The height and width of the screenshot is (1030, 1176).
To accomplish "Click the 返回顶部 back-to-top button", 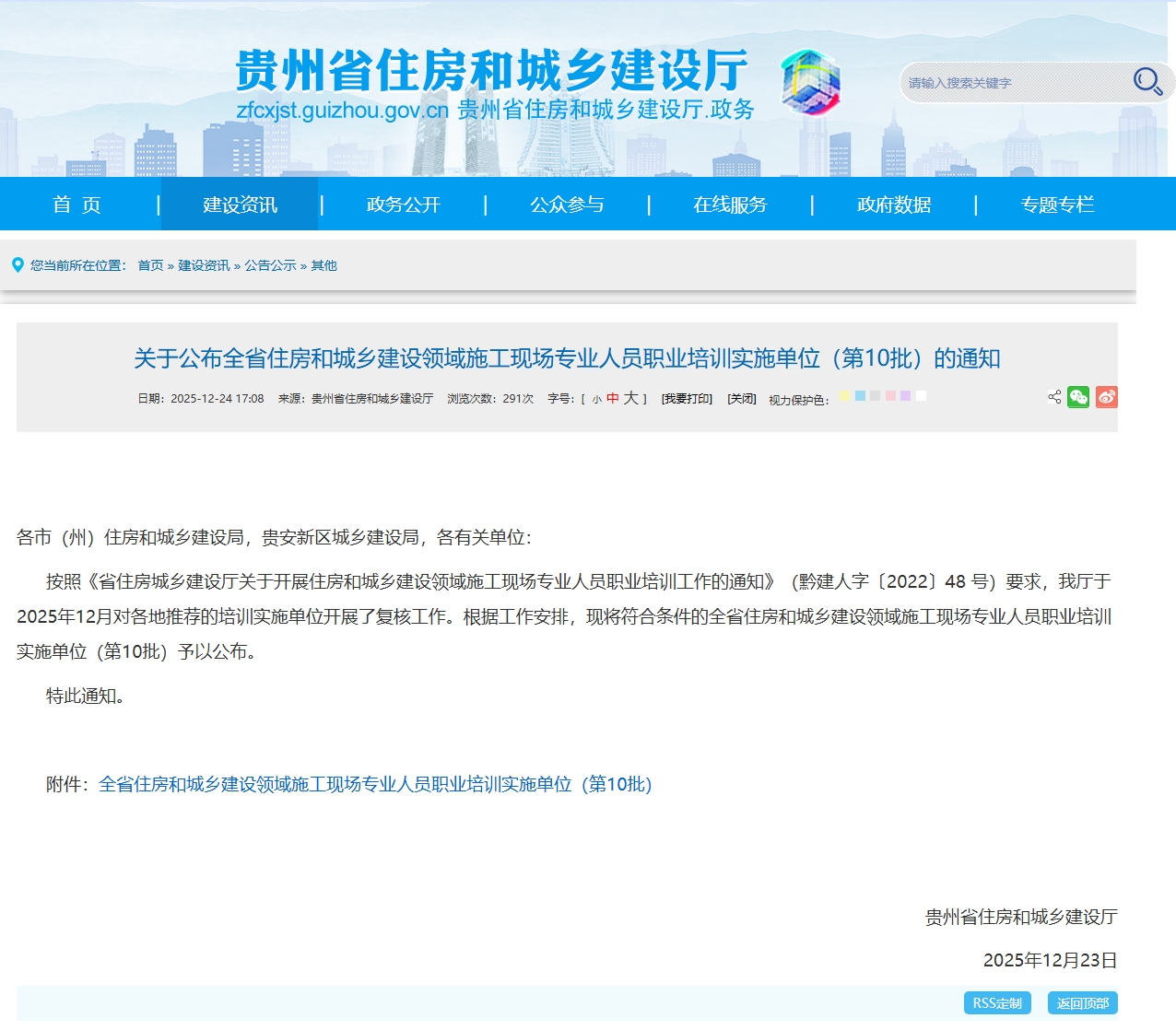I will [1082, 1003].
